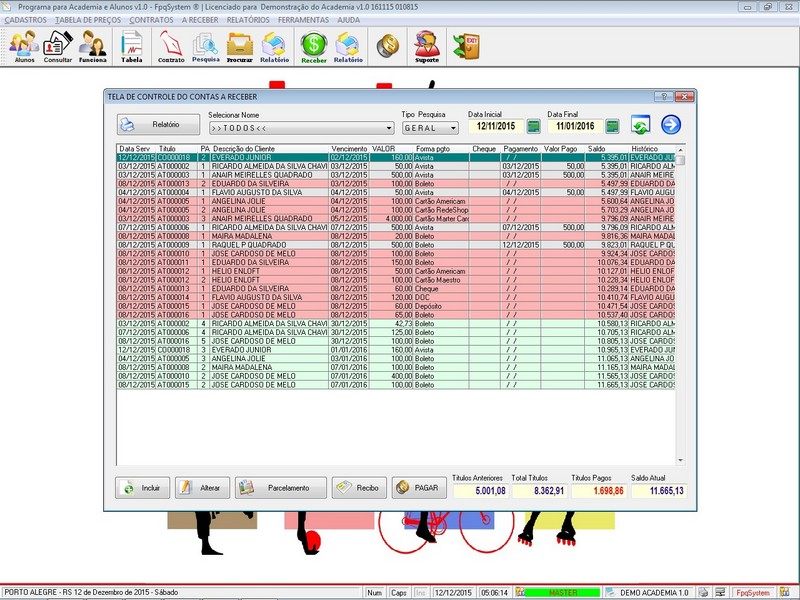
Task: Select EVERADO JUNIOR row due 01/01/2016
Action: tap(396, 350)
